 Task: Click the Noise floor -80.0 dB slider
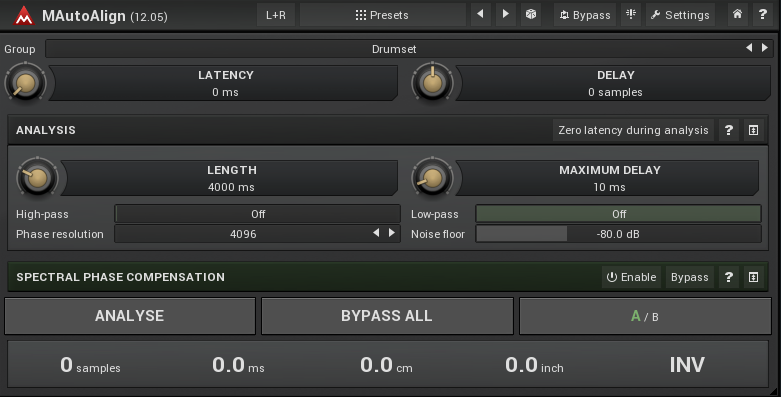pos(619,234)
